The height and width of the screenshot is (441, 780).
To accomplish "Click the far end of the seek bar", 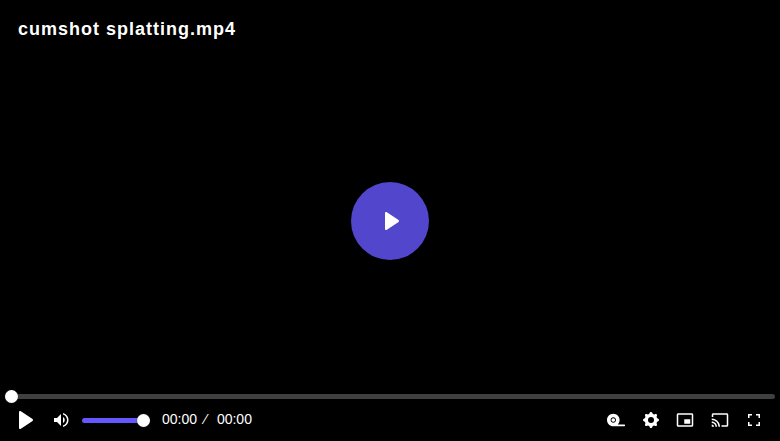I will point(772,396).
